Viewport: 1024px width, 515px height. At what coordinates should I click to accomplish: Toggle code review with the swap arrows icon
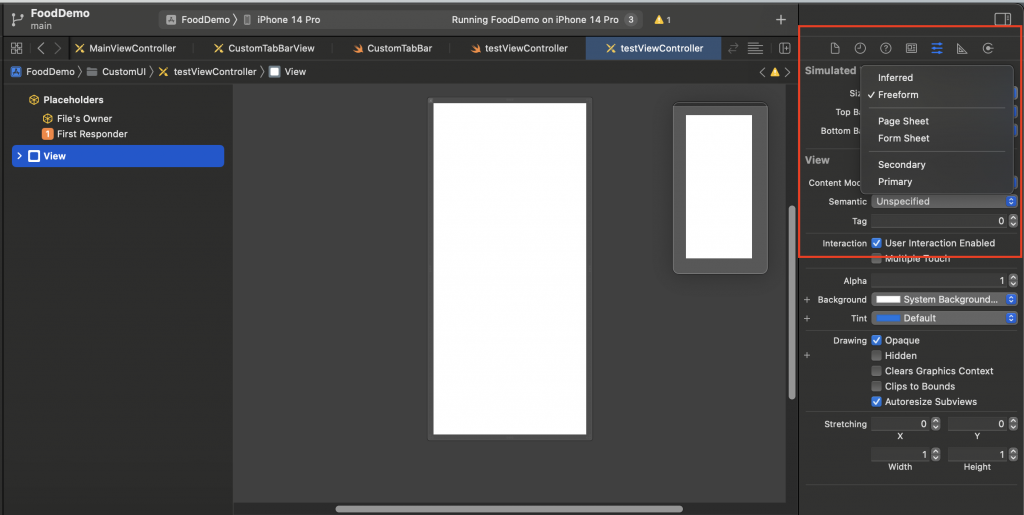point(733,48)
